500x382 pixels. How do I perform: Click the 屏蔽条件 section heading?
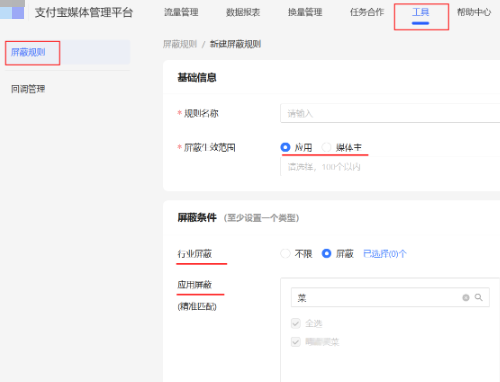tap(197, 218)
